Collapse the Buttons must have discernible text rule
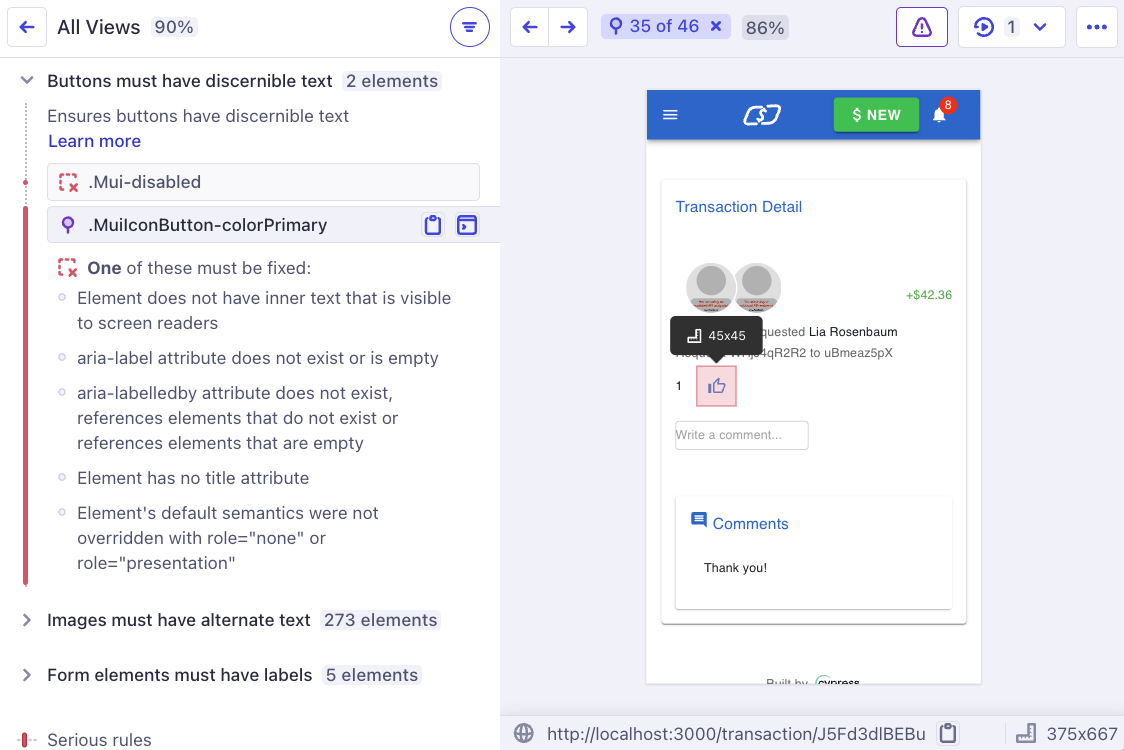Viewport: 1124px width, 750px height. [25, 81]
